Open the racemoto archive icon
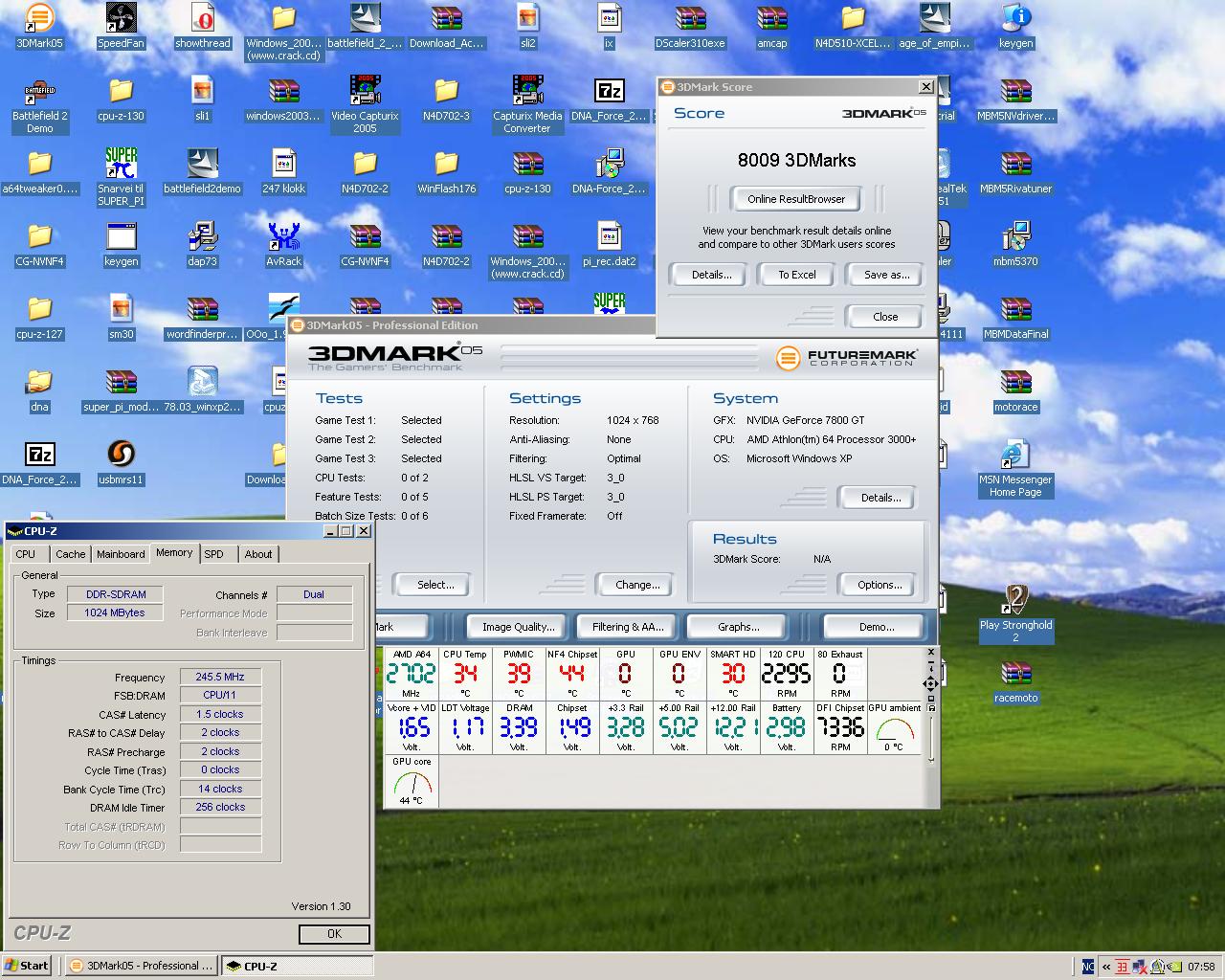Viewport: 1225px width, 980px height. point(1015,680)
